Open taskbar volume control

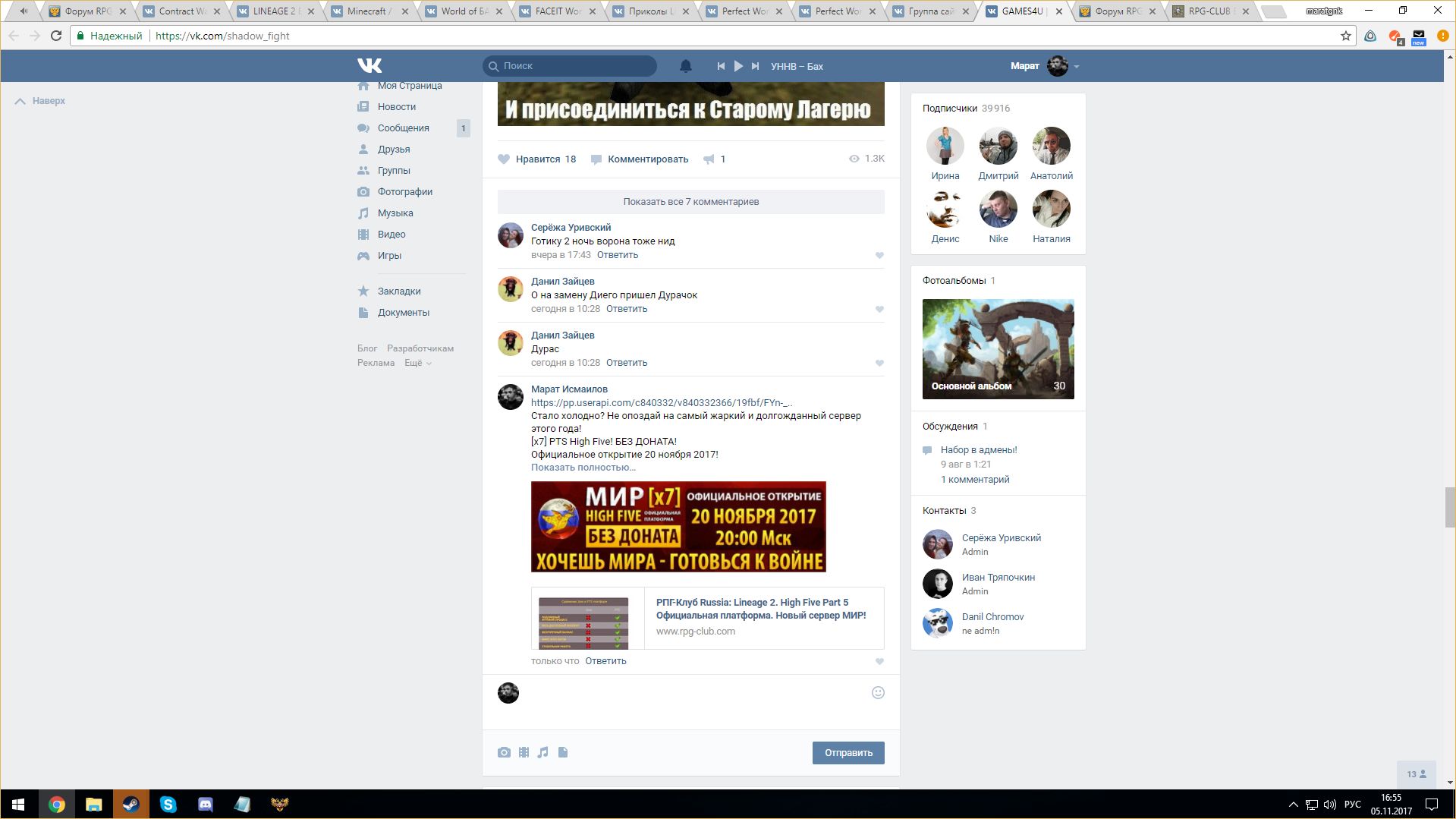(x=1329, y=805)
